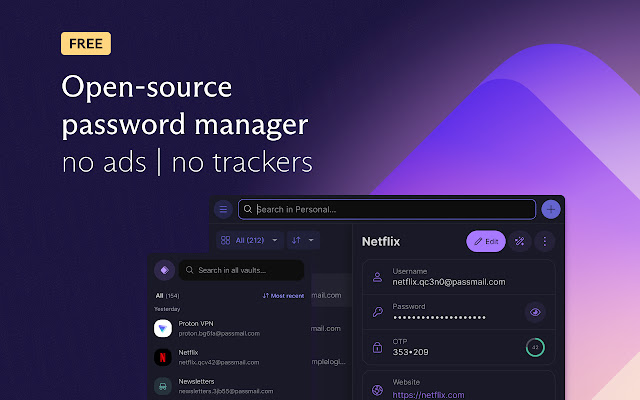Viewport: 640px width, 400px height.
Task: Click the yellow FREE badge
Action: (86, 43)
